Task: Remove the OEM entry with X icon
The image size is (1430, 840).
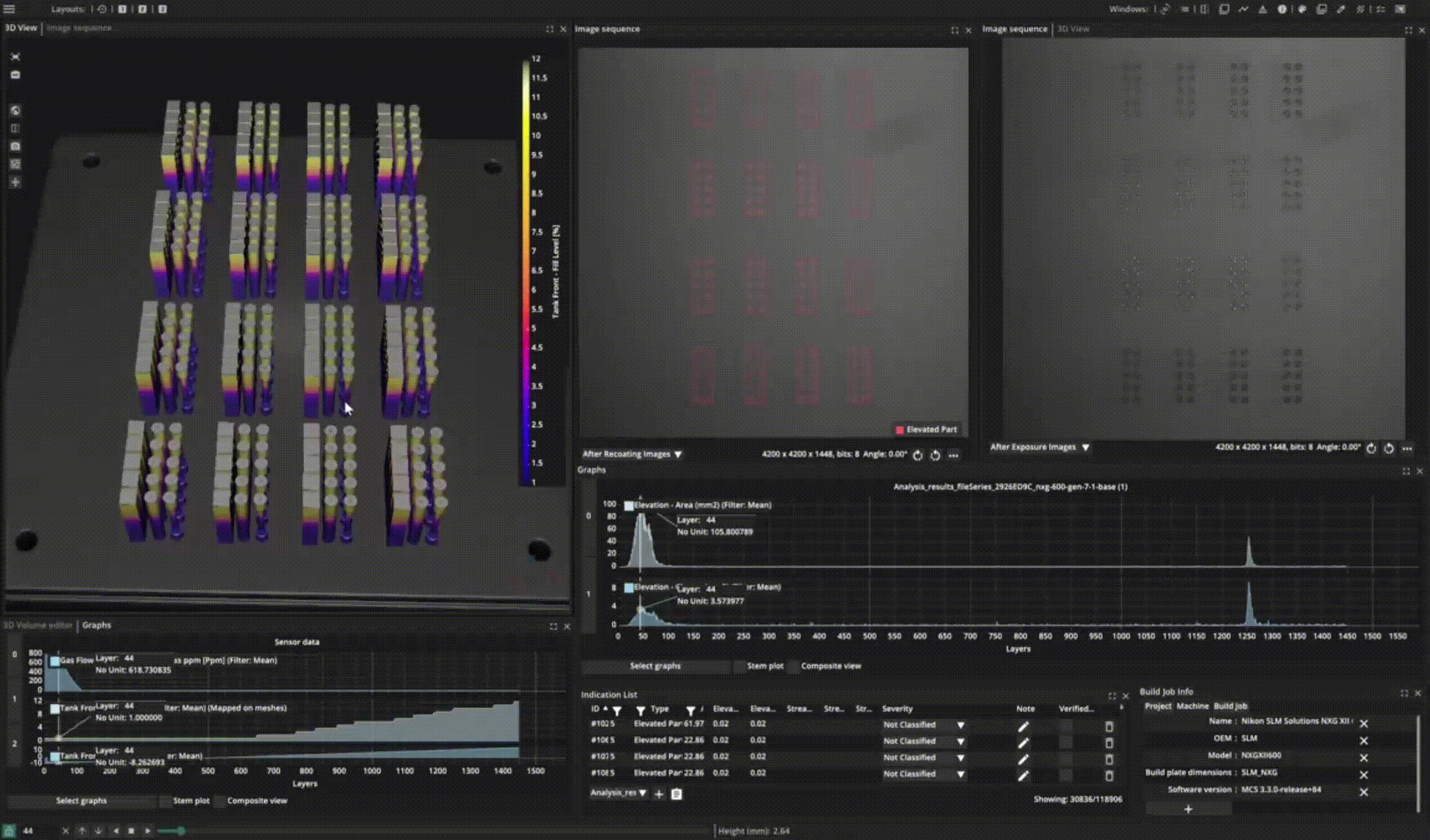Action: [1364, 741]
